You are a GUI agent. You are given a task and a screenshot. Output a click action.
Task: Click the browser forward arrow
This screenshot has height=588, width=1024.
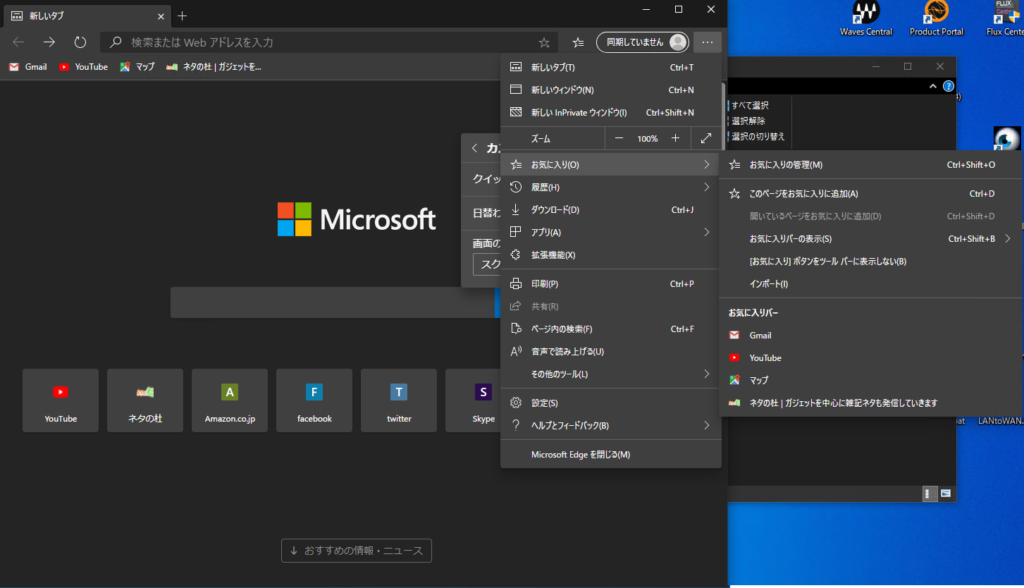(49, 42)
